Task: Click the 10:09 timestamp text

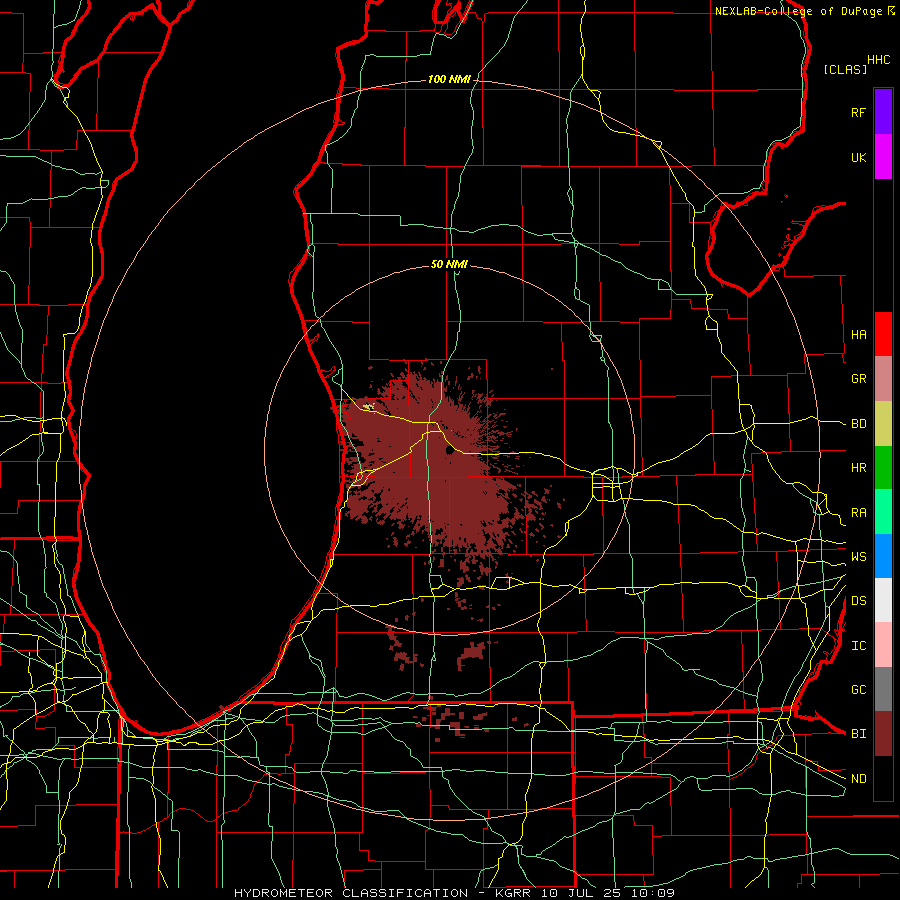Action: pos(654,893)
